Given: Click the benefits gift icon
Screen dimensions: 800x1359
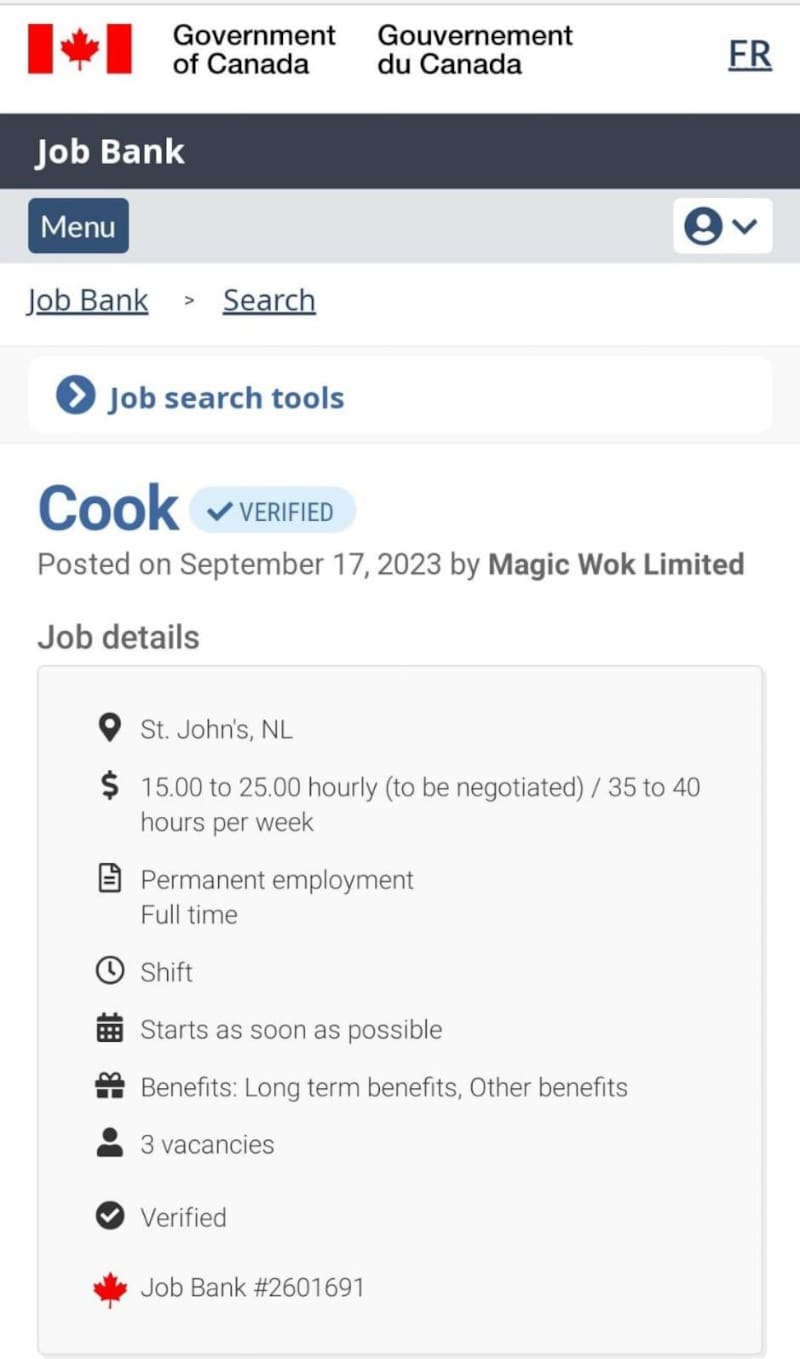Looking at the screenshot, I should click(109, 1087).
